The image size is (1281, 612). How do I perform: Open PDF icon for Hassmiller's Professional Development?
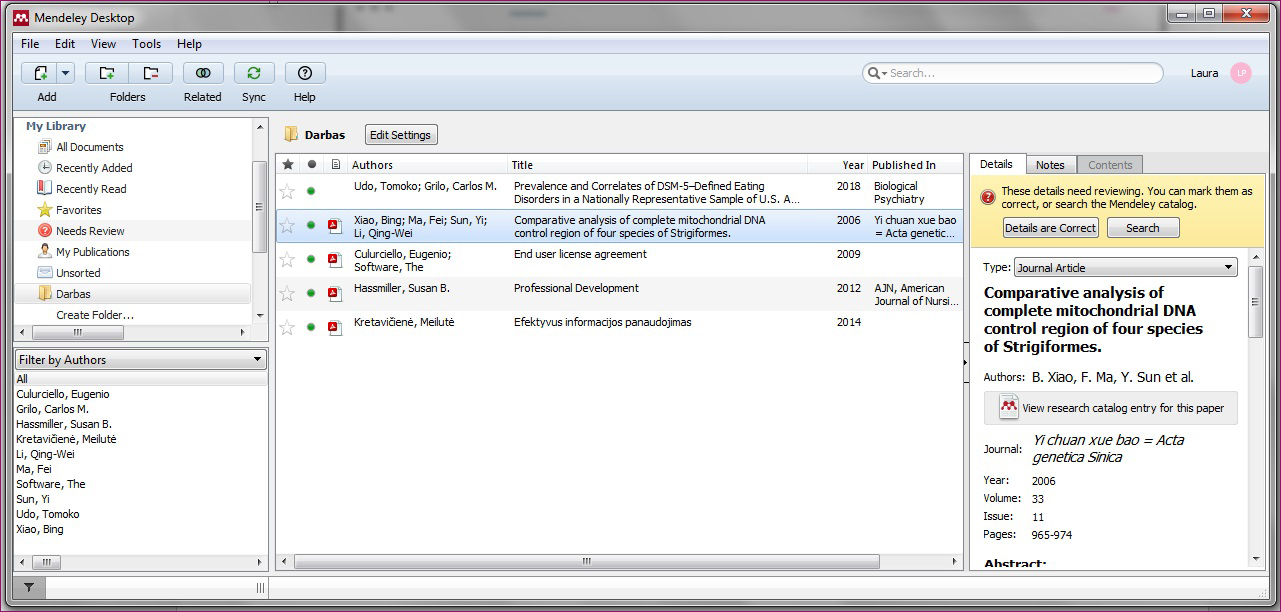pos(336,294)
